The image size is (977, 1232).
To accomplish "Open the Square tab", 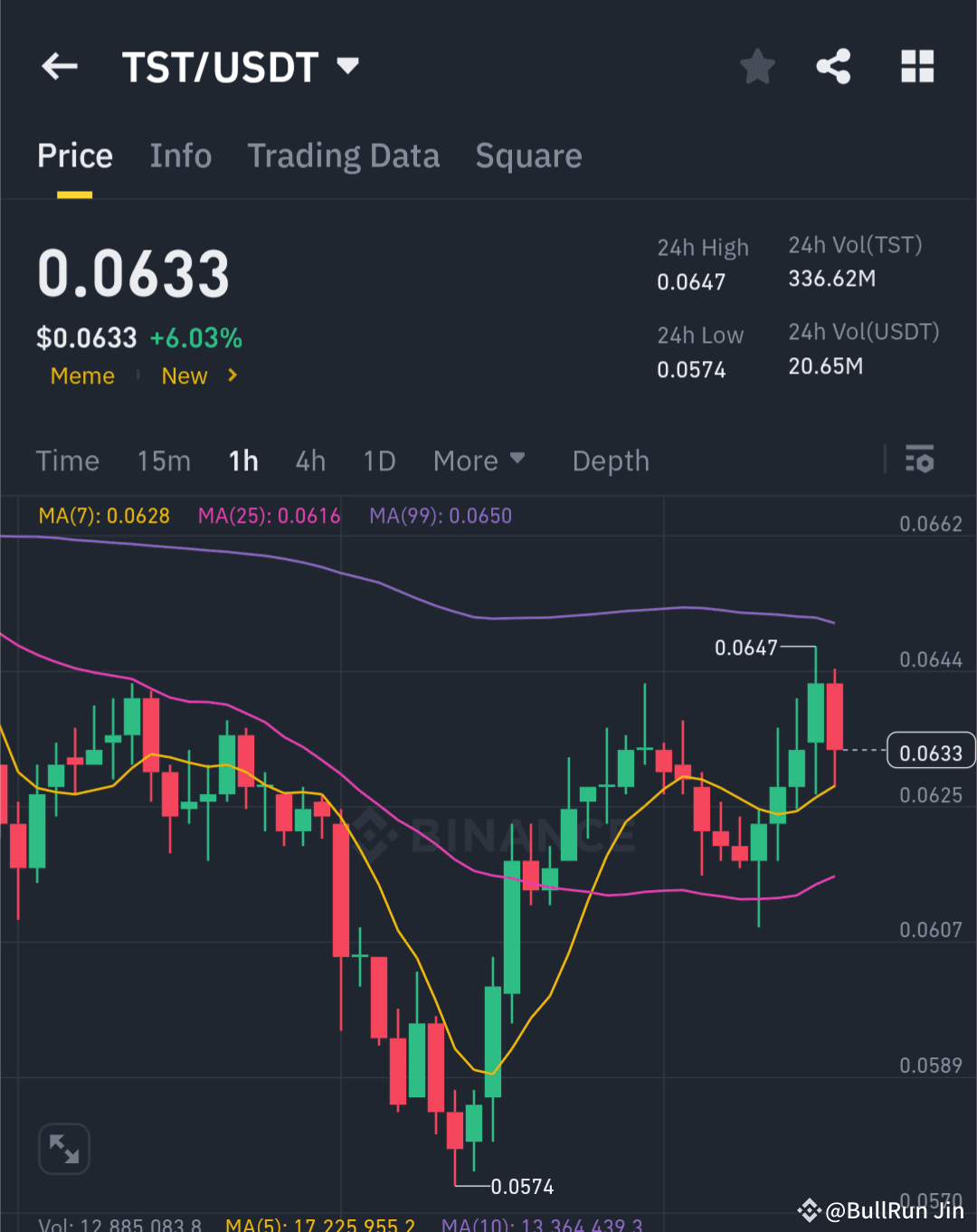I will [529, 156].
